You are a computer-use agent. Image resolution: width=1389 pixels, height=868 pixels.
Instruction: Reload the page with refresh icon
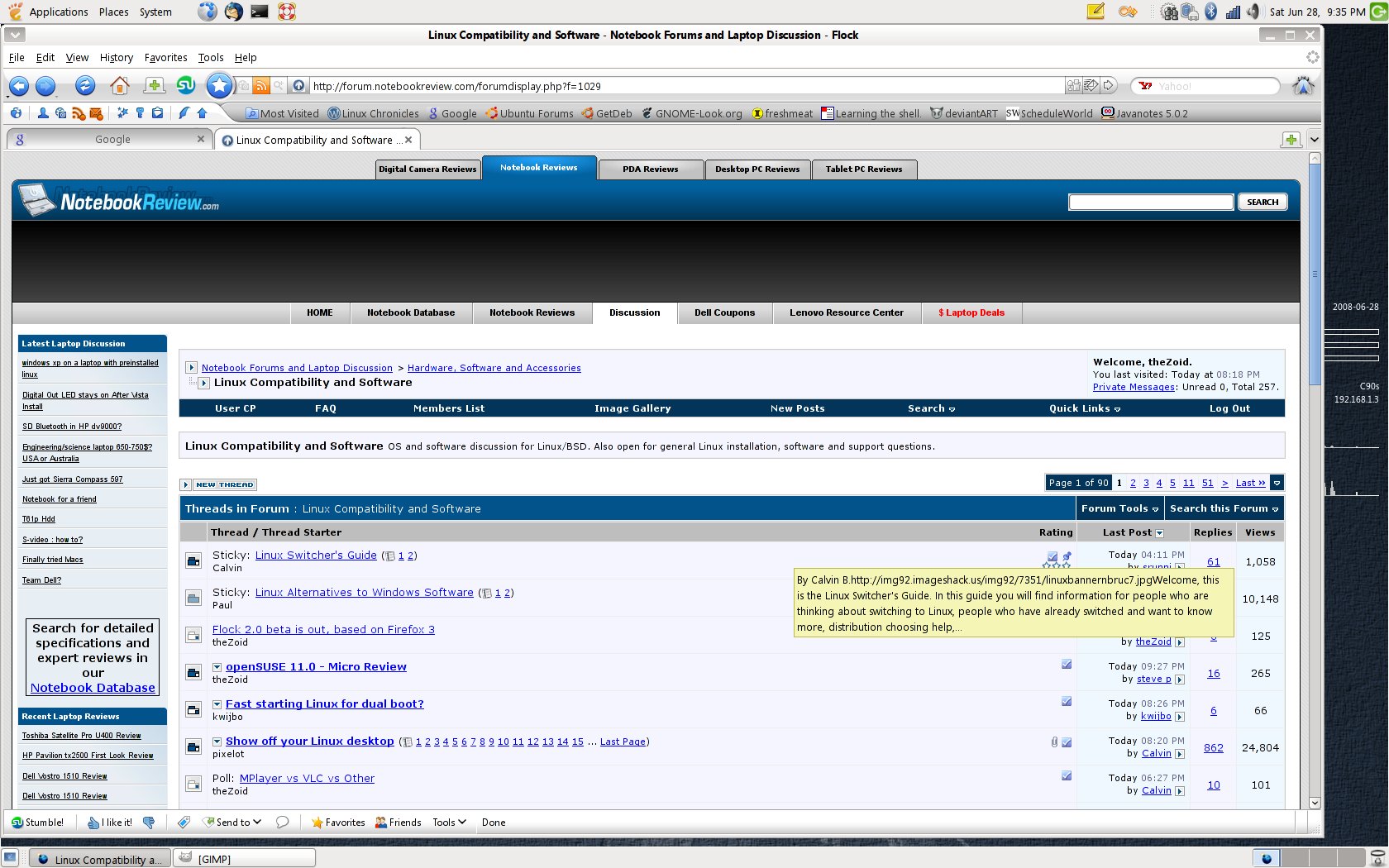point(84,86)
